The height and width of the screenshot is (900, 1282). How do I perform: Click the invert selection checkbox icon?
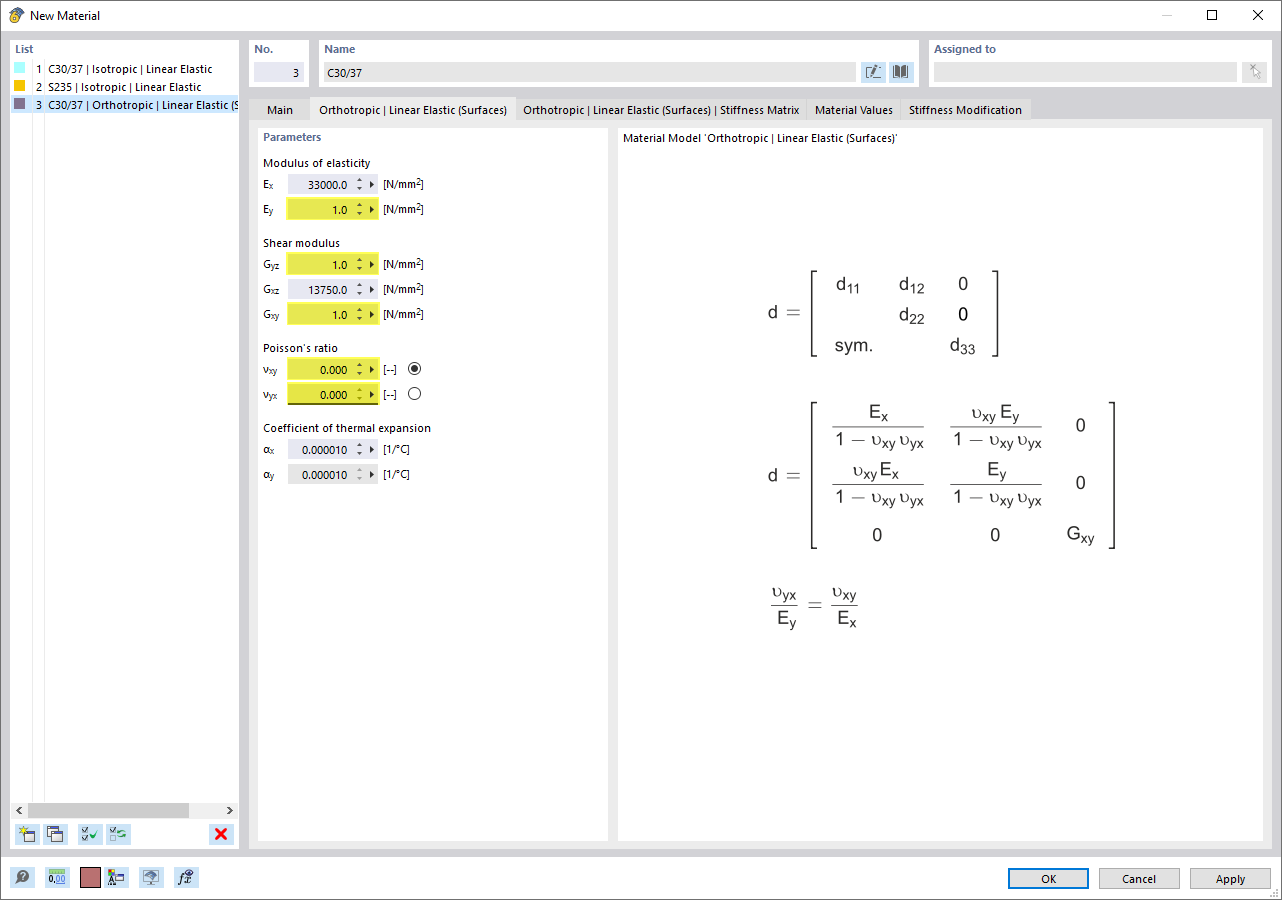[118, 834]
